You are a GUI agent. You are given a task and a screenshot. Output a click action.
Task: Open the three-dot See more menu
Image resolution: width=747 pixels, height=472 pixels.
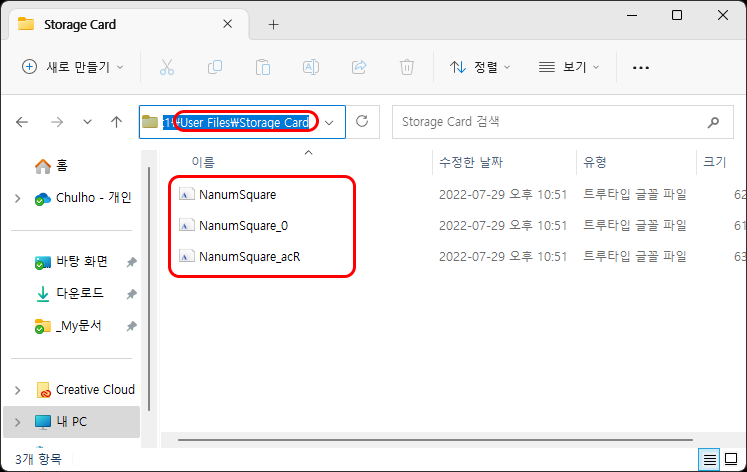(x=641, y=68)
